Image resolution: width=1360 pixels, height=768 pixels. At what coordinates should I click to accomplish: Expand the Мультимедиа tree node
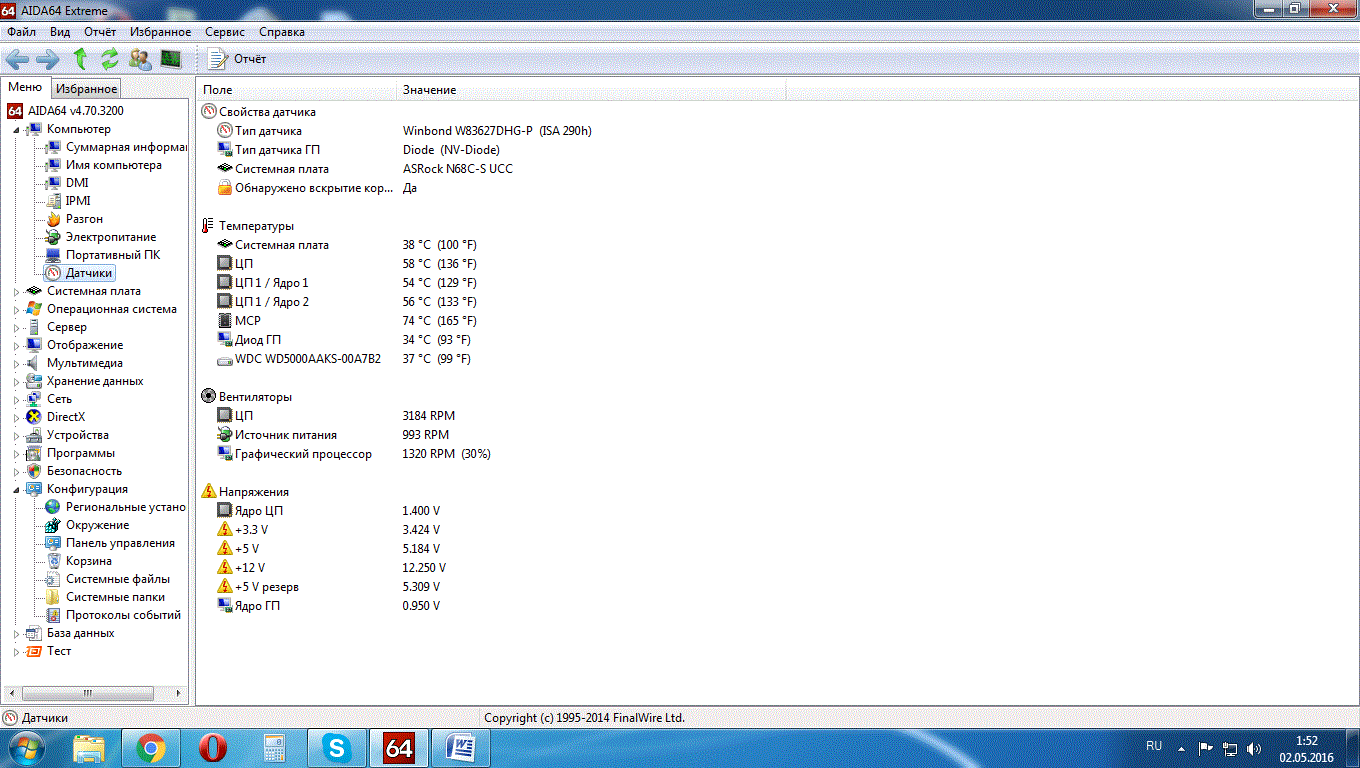(x=16, y=363)
